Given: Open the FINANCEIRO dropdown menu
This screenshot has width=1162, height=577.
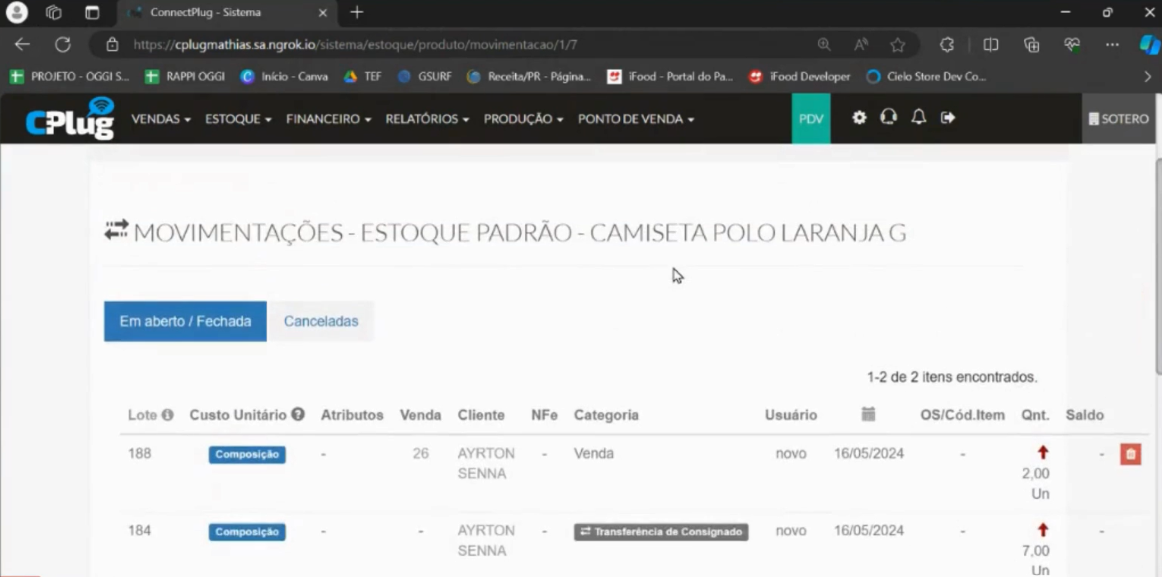Looking at the screenshot, I should point(328,119).
